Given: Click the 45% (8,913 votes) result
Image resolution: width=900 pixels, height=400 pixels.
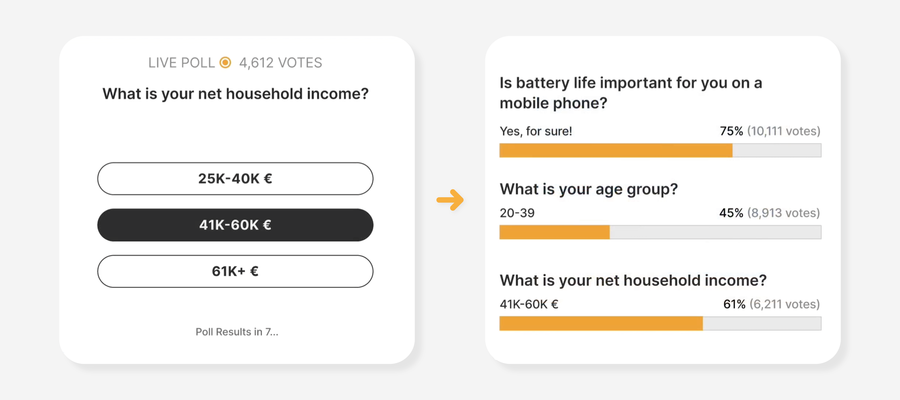Looking at the screenshot, I should pos(769,213).
